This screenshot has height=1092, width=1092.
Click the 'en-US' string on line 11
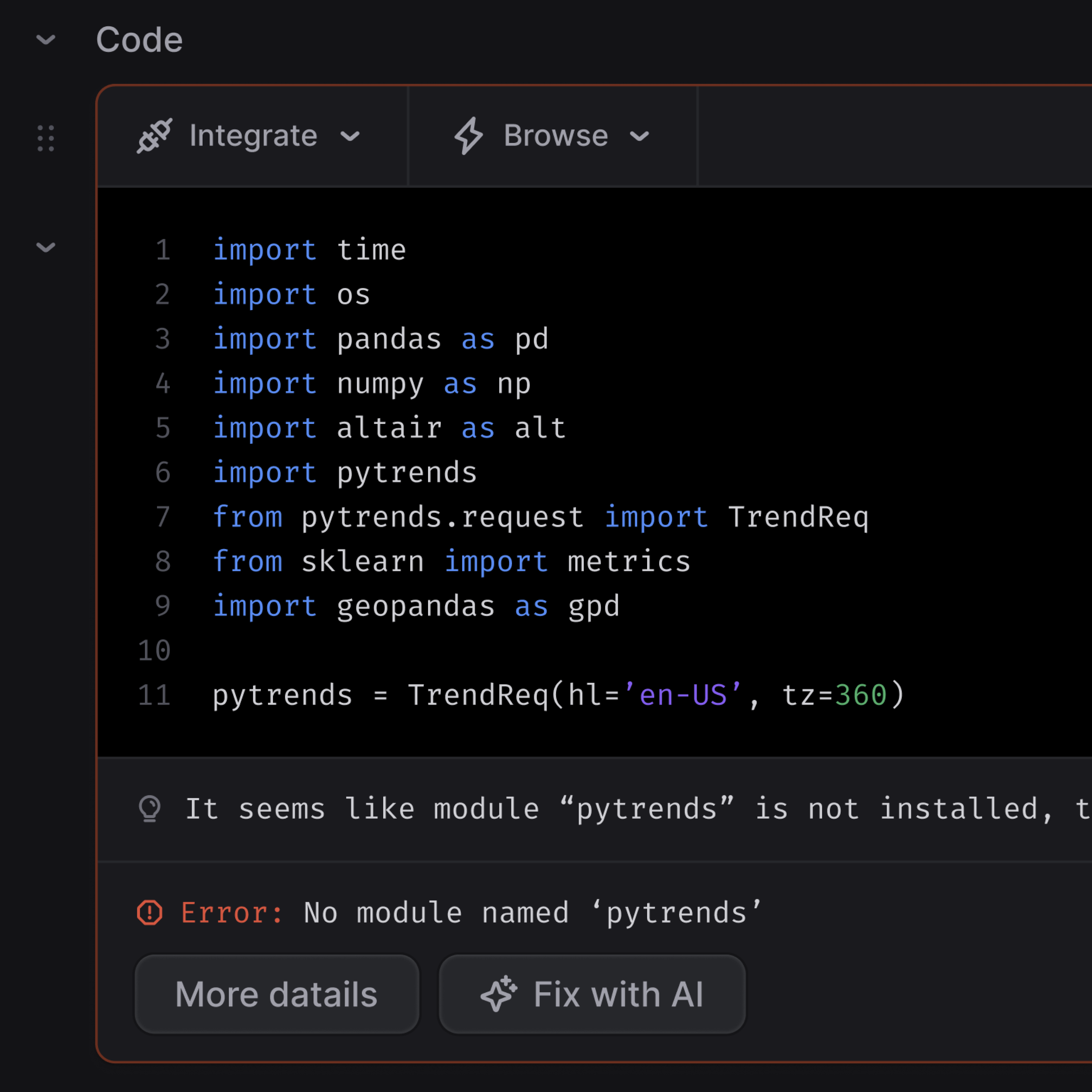tap(683, 695)
